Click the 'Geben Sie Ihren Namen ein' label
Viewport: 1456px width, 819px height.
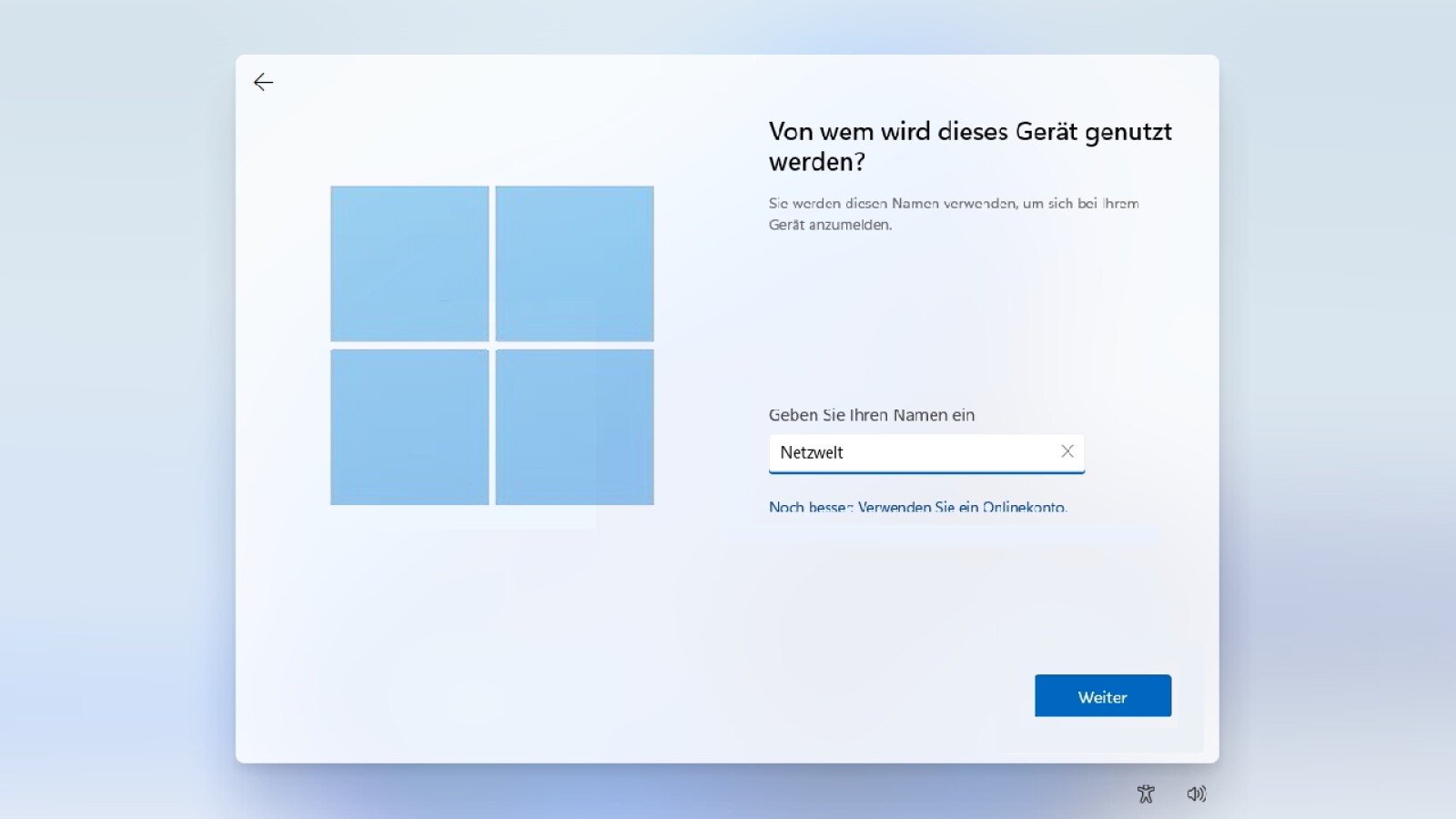[x=871, y=415]
